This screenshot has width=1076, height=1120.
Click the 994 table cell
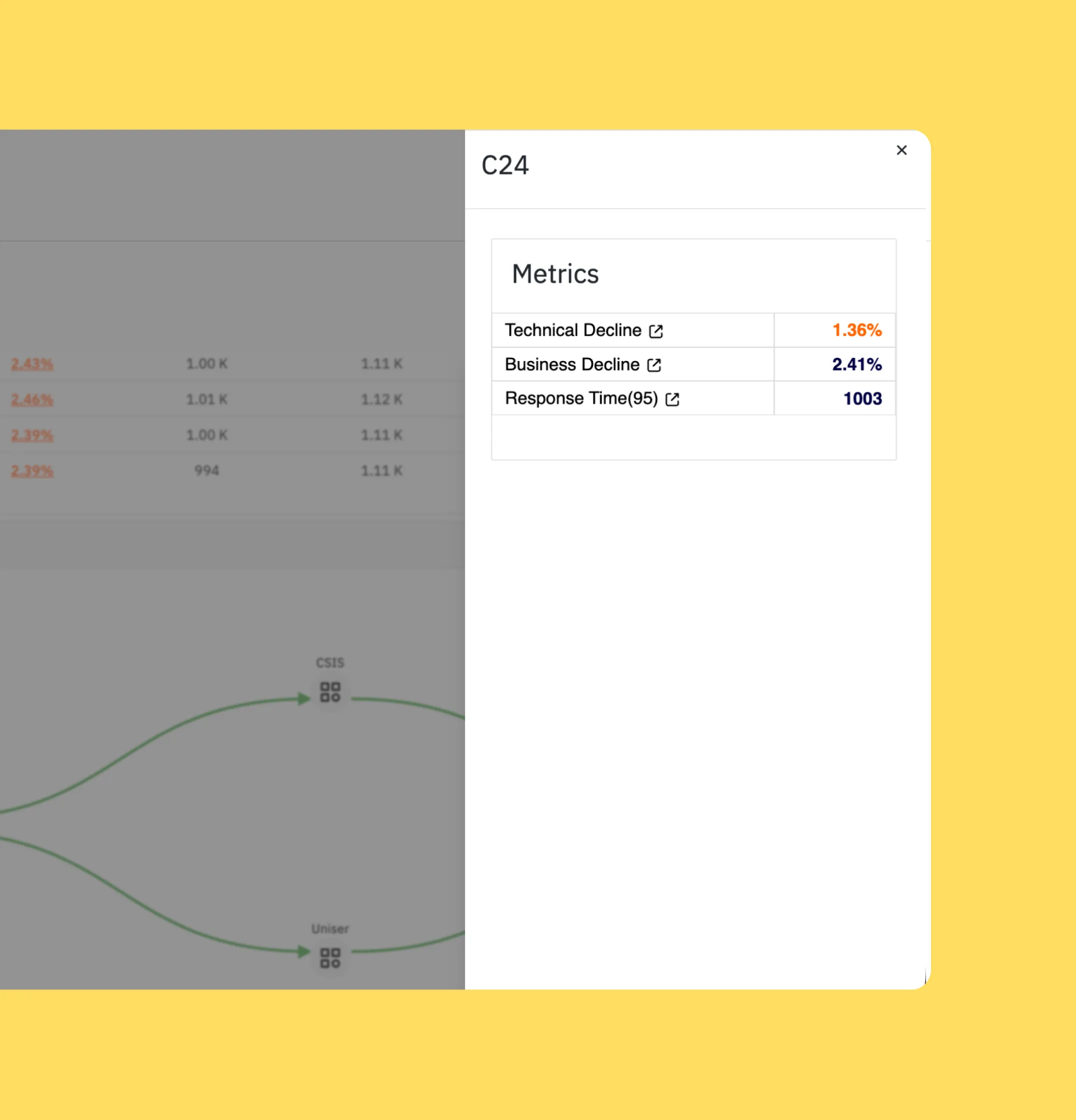coord(206,470)
